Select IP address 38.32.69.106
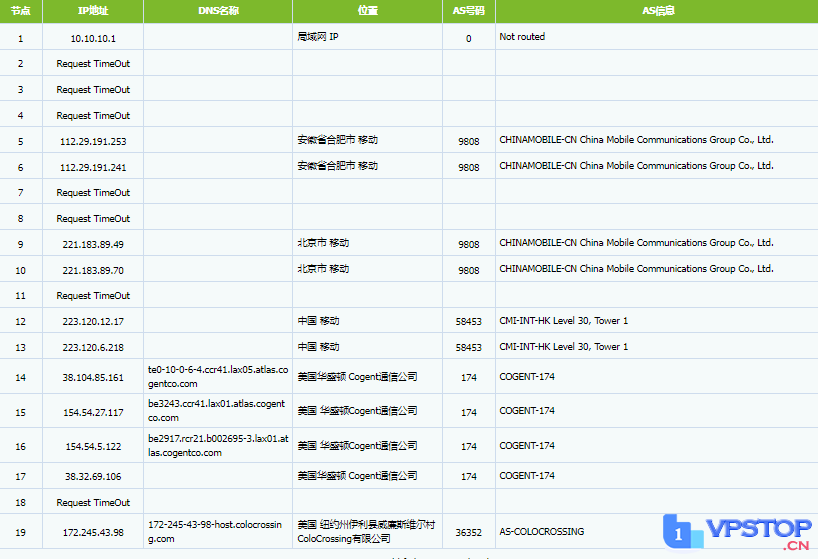Image resolution: width=818 pixels, height=559 pixels. [x=93, y=477]
